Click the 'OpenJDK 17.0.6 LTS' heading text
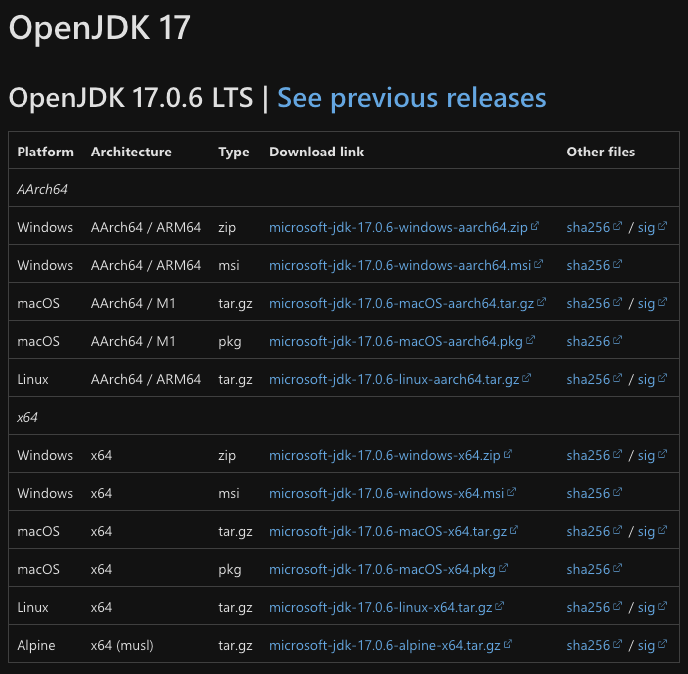 pyautogui.click(x=131, y=97)
